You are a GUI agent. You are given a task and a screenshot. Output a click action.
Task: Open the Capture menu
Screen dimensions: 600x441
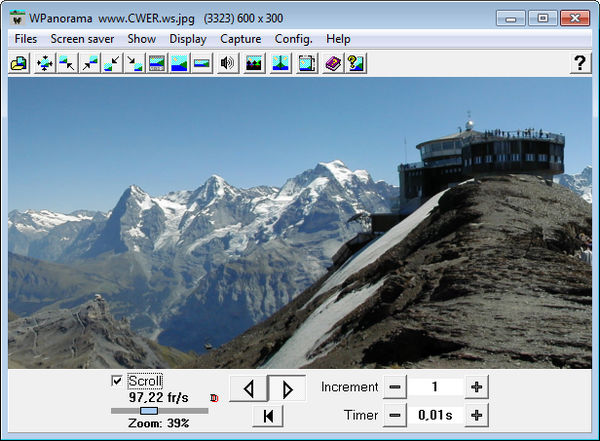(241, 39)
